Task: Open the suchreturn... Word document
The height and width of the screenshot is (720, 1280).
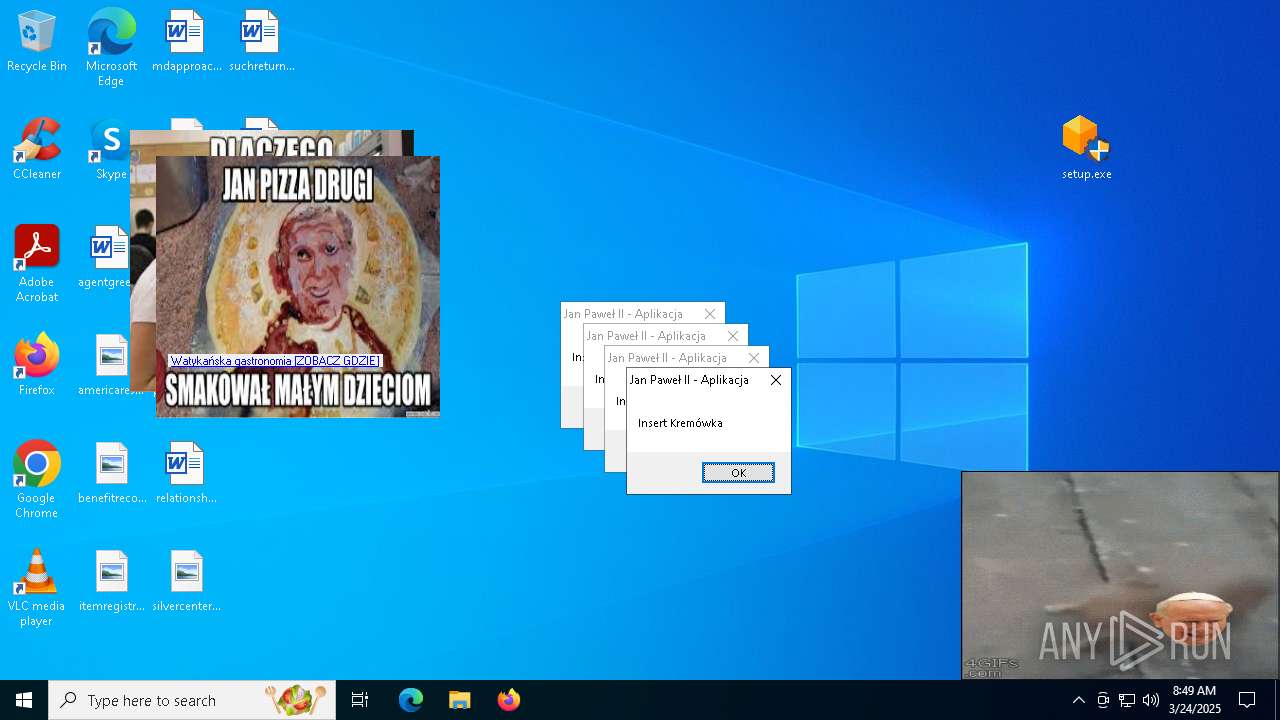Action: [x=261, y=42]
